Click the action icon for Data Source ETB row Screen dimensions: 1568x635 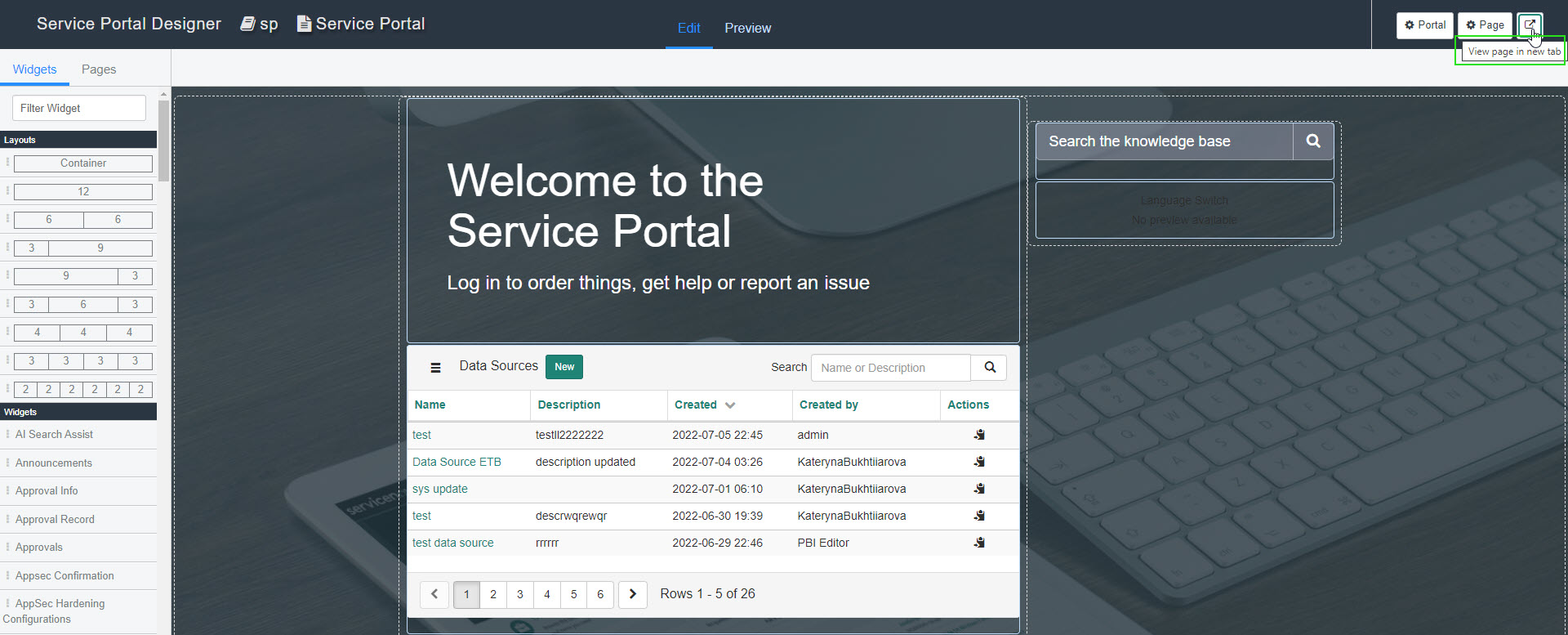[x=979, y=462]
